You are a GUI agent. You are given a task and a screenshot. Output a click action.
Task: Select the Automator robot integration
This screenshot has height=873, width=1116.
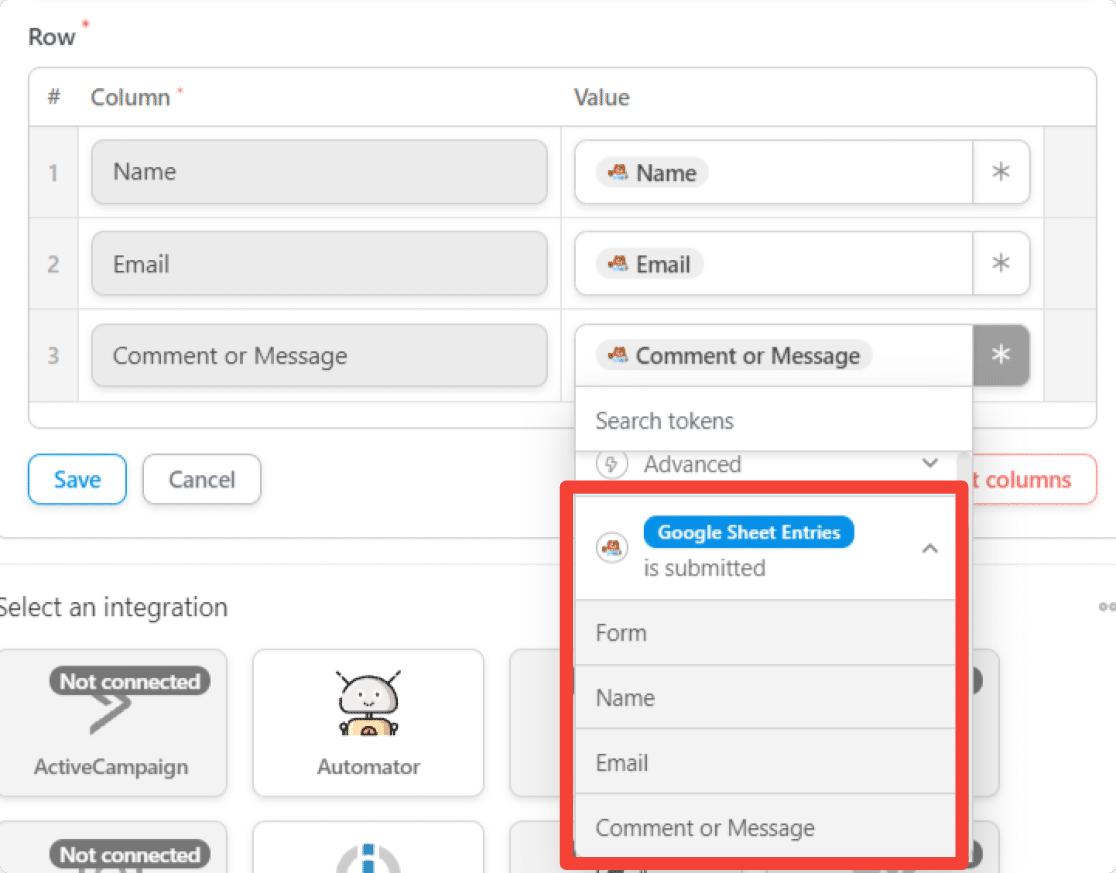tap(368, 722)
